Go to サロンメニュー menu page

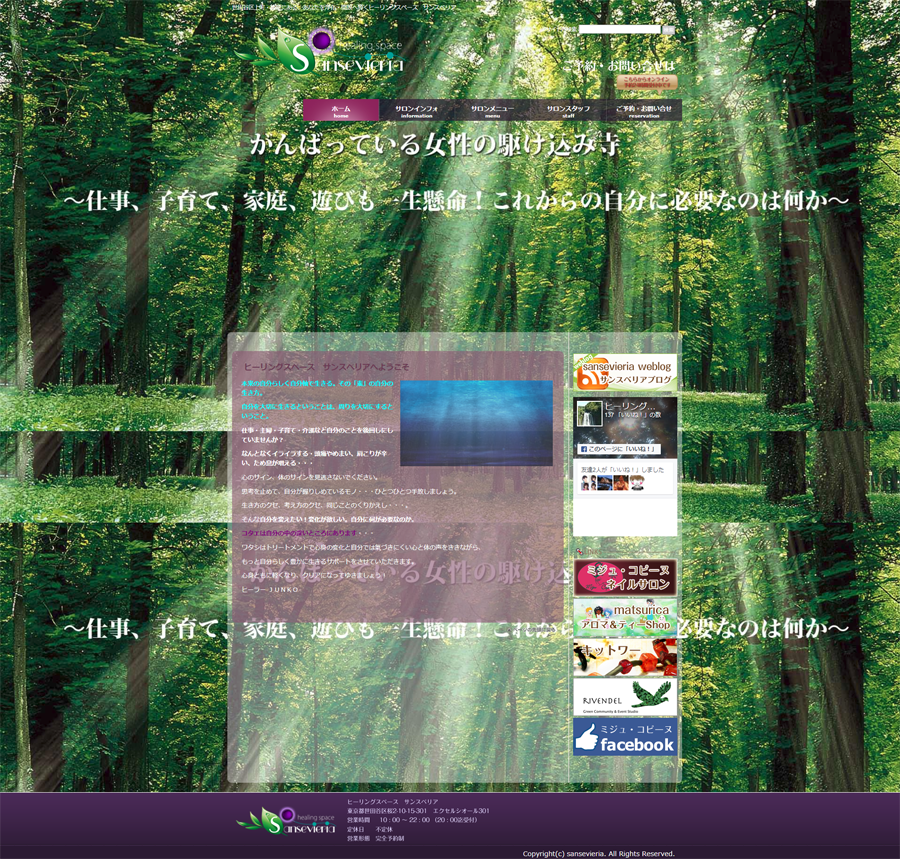(x=493, y=110)
